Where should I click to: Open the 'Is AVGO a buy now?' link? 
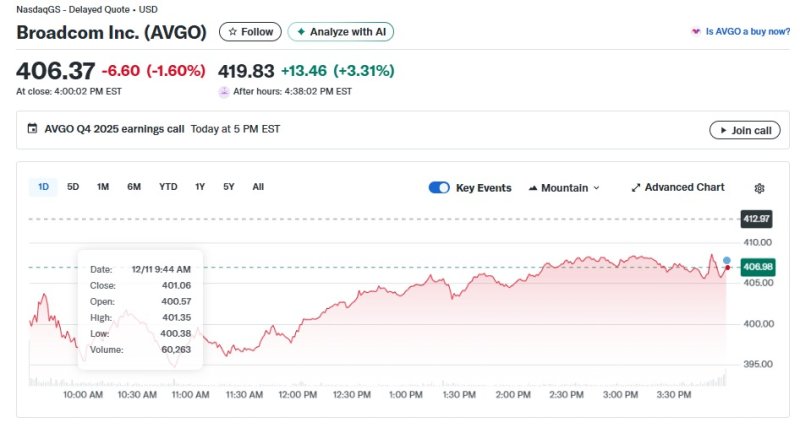tap(744, 32)
